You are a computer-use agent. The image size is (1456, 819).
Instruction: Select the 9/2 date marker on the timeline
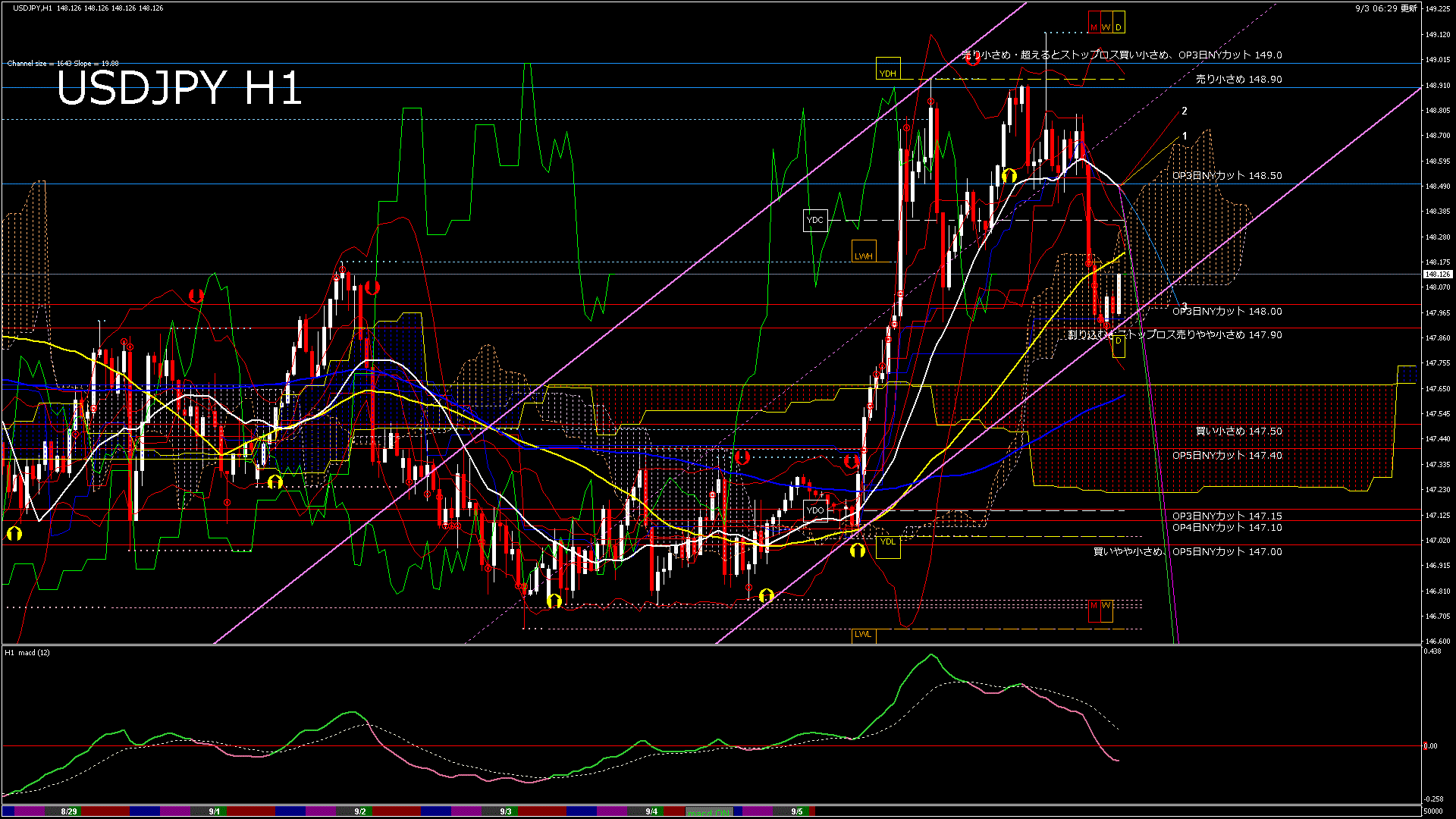tap(360, 811)
